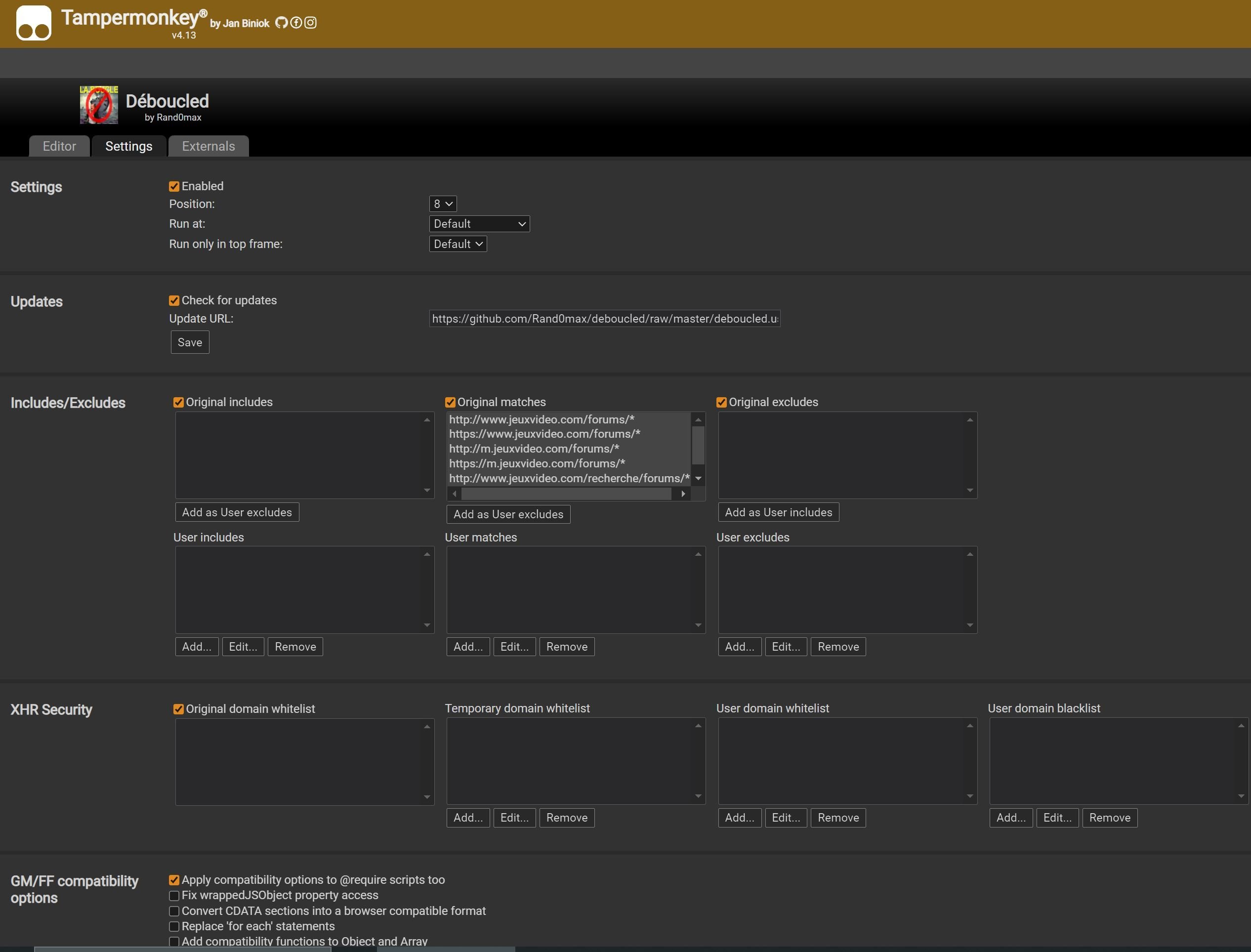
Task: Click the down arrow of Original matches scrollbar
Action: click(x=698, y=479)
